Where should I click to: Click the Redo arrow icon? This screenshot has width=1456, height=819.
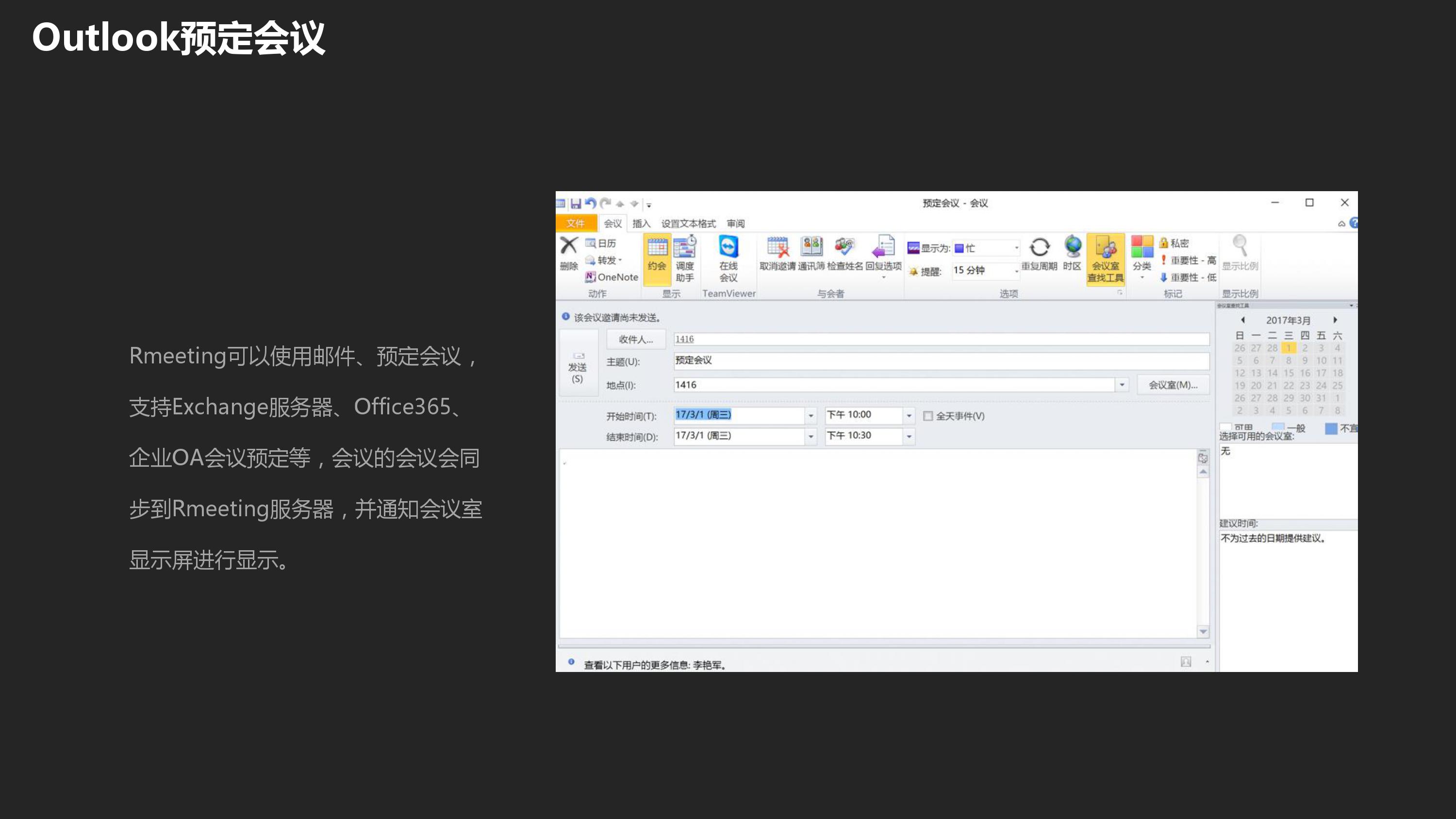[605, 203]
